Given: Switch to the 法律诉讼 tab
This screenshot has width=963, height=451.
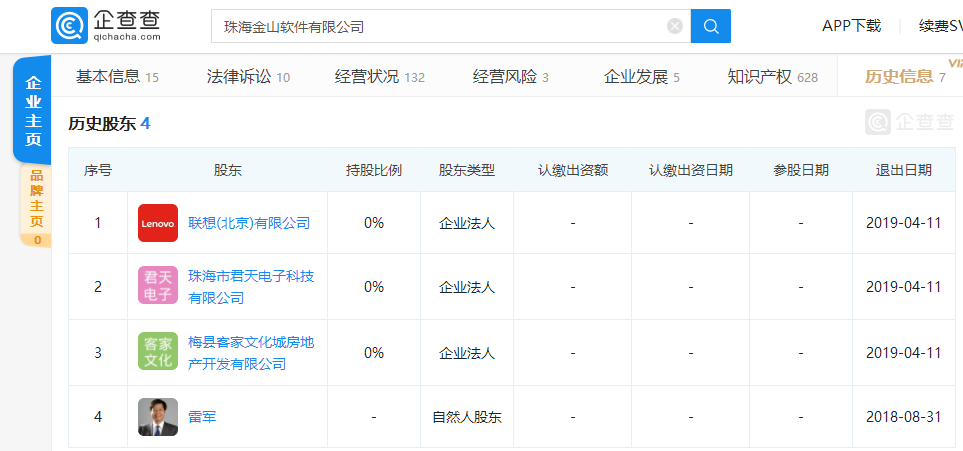Looking at the screenshot, I should point(248,77).
